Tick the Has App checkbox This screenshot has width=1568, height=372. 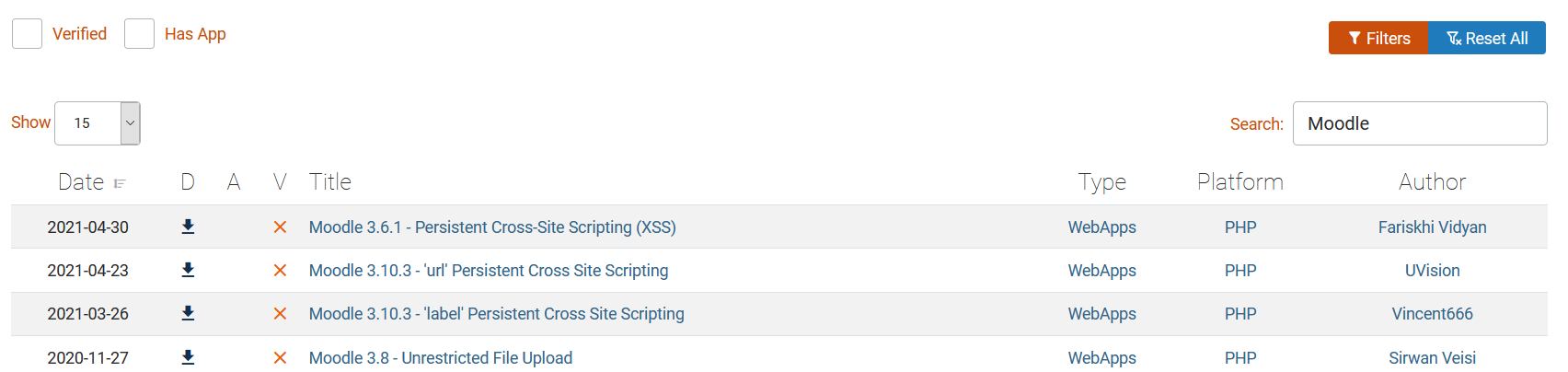140,34
